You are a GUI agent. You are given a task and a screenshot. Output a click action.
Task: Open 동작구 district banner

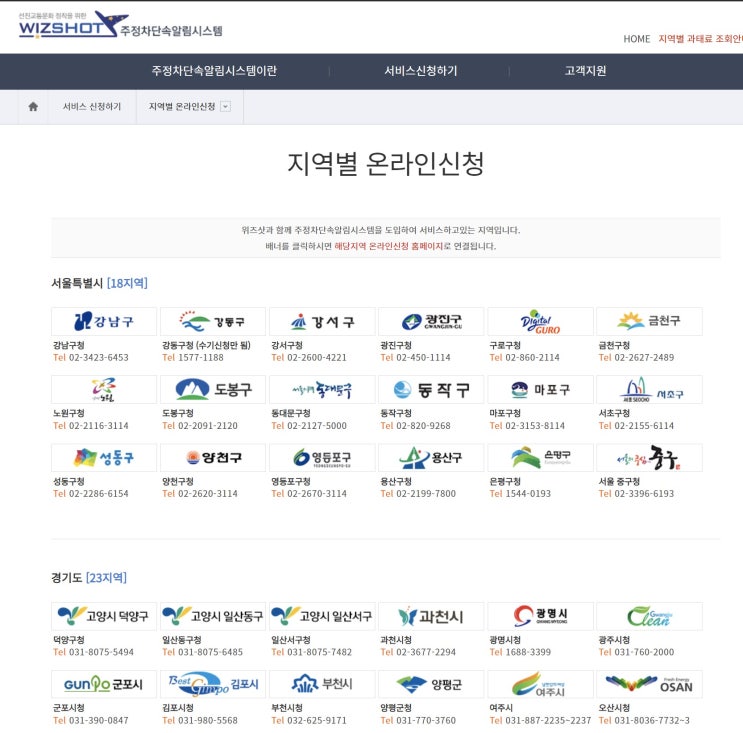(x=431, y=389)
